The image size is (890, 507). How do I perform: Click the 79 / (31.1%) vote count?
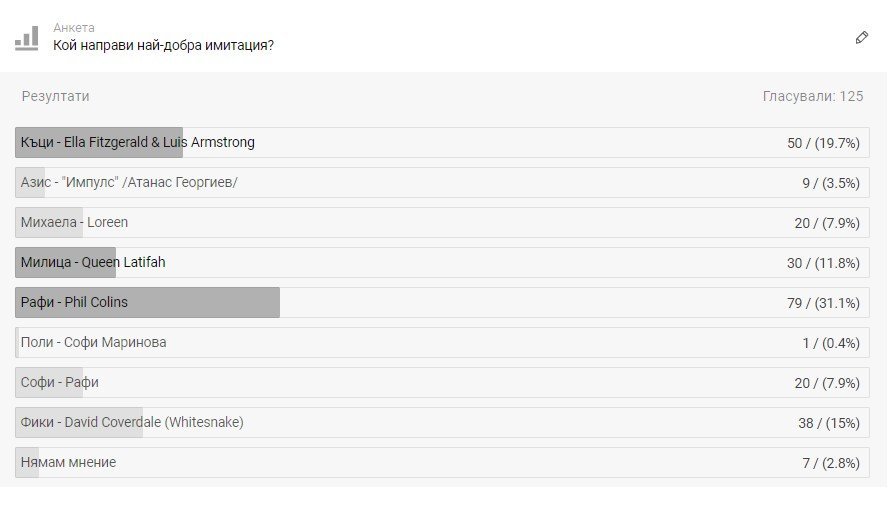click(x=823, y=303)
